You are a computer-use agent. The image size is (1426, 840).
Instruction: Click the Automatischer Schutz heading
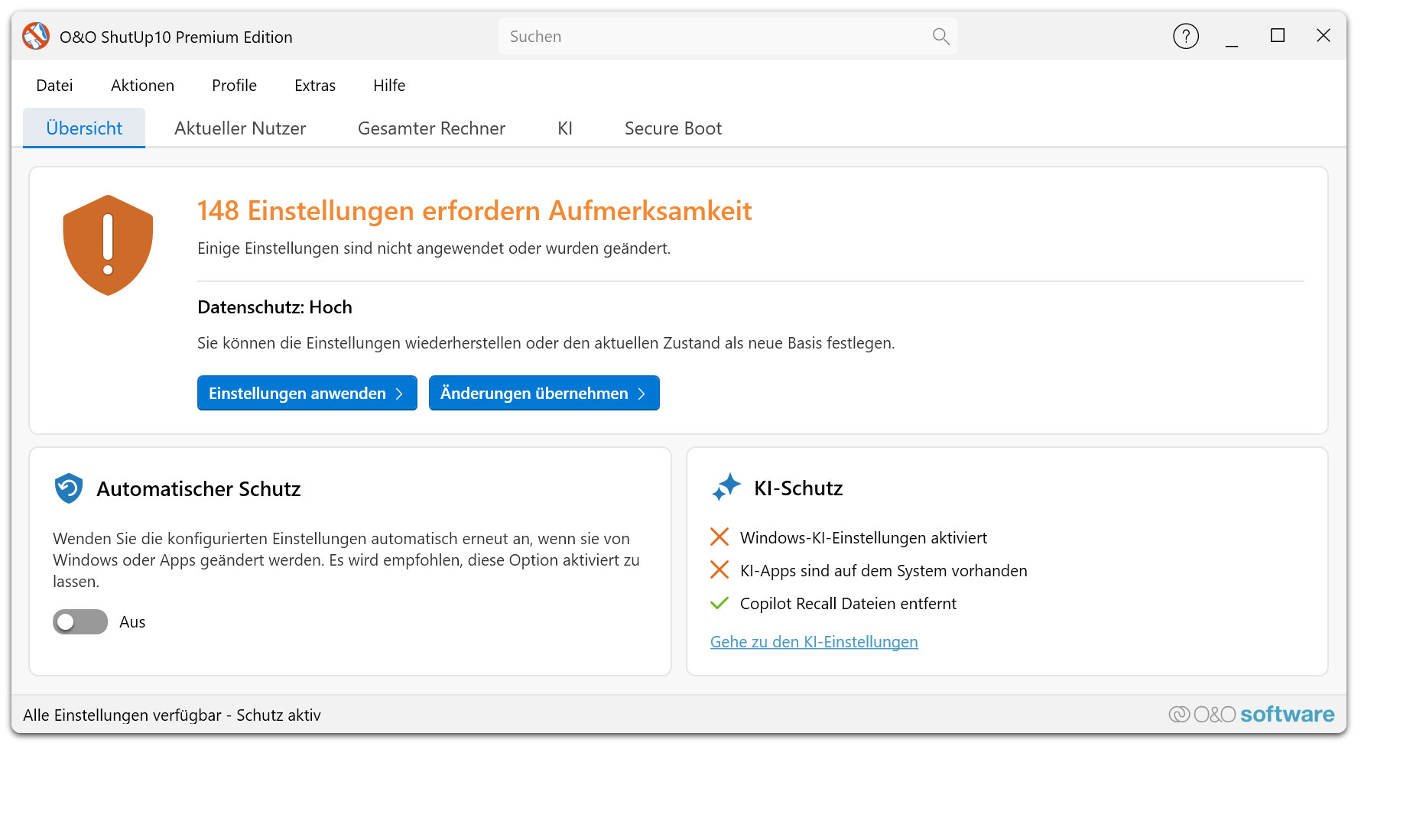199,488
